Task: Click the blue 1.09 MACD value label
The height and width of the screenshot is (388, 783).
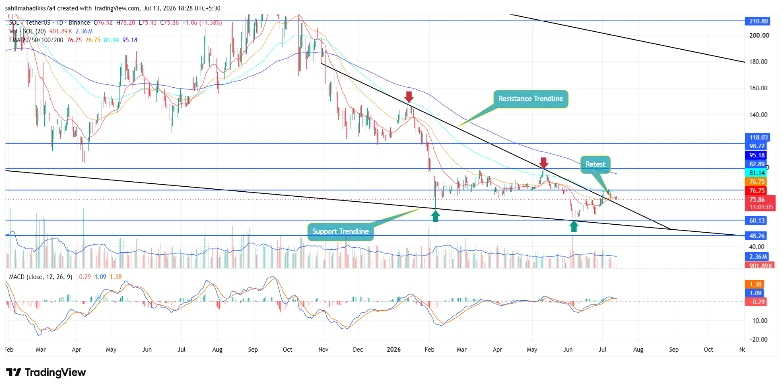Action: [x=755, y=292]
